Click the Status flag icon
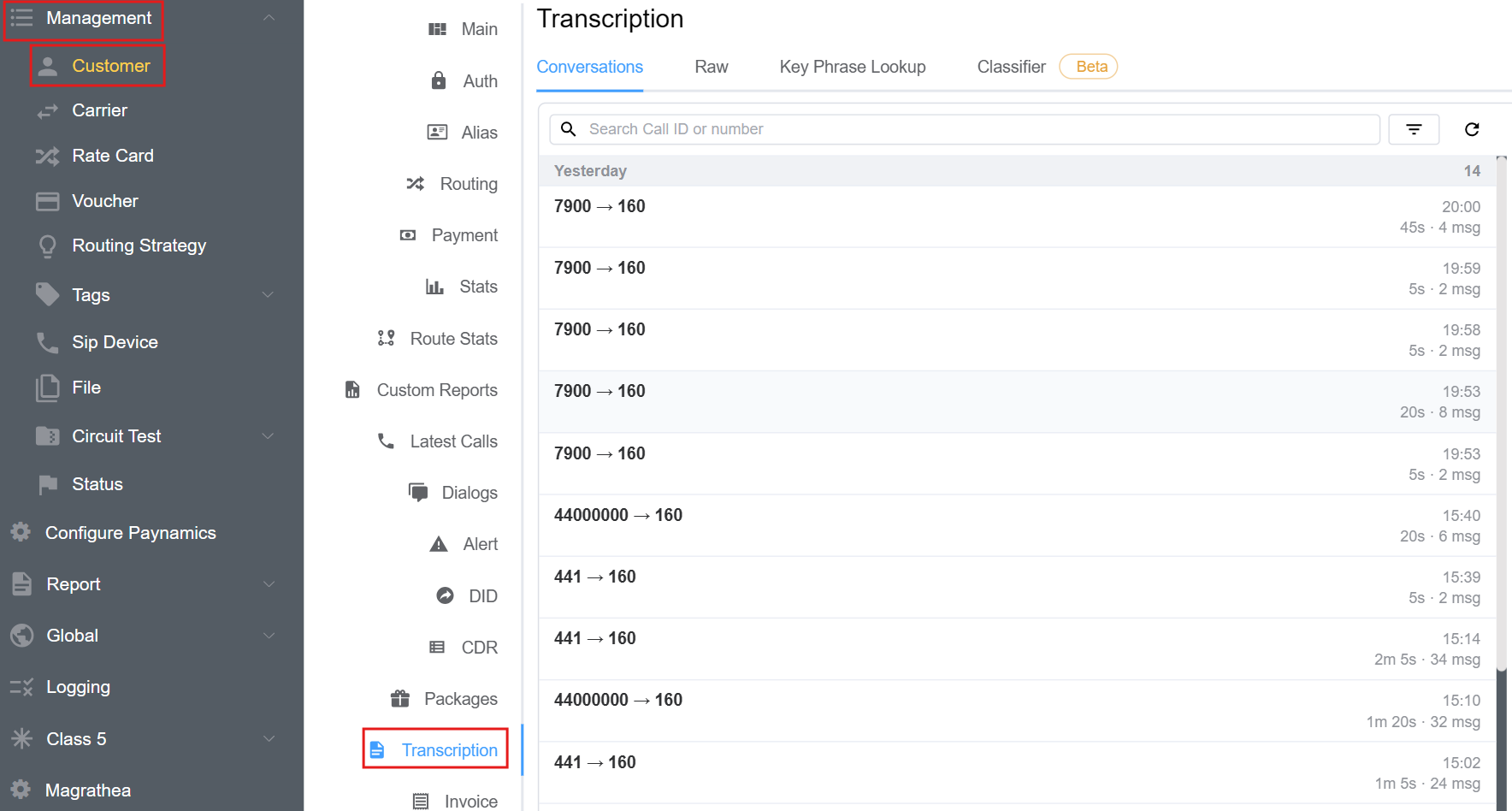The height and width of the screenshot is (811, 1512). pos(48,484)
